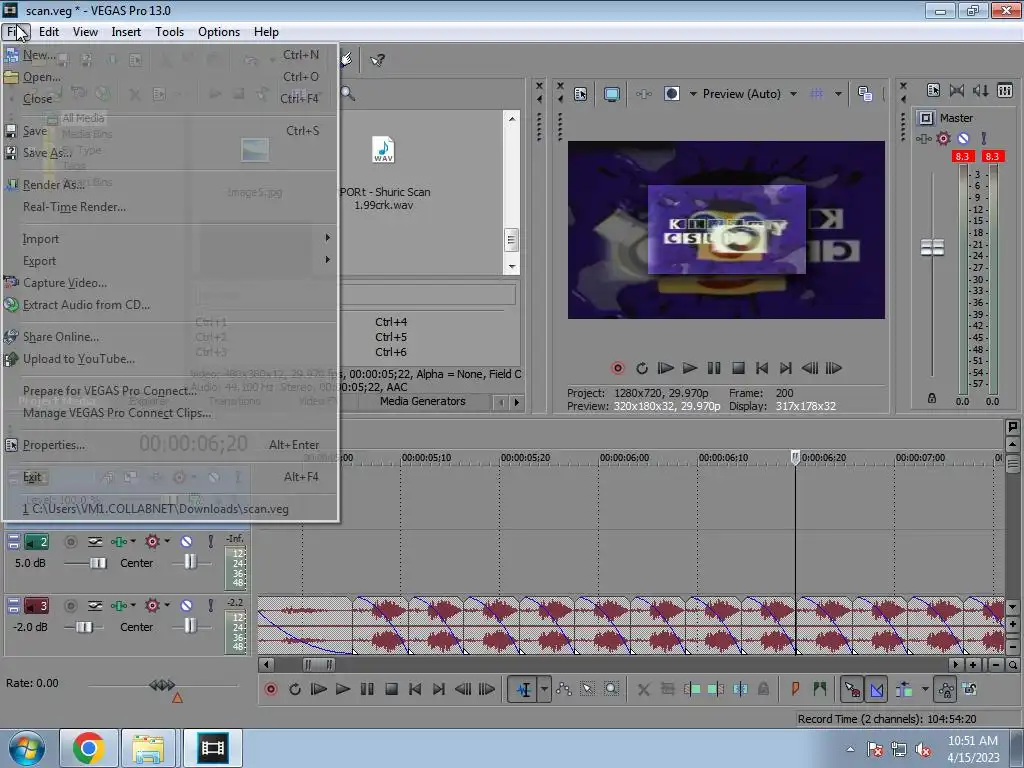Select Save As in the File menu
1024x768 pixels.
[170, 153]
